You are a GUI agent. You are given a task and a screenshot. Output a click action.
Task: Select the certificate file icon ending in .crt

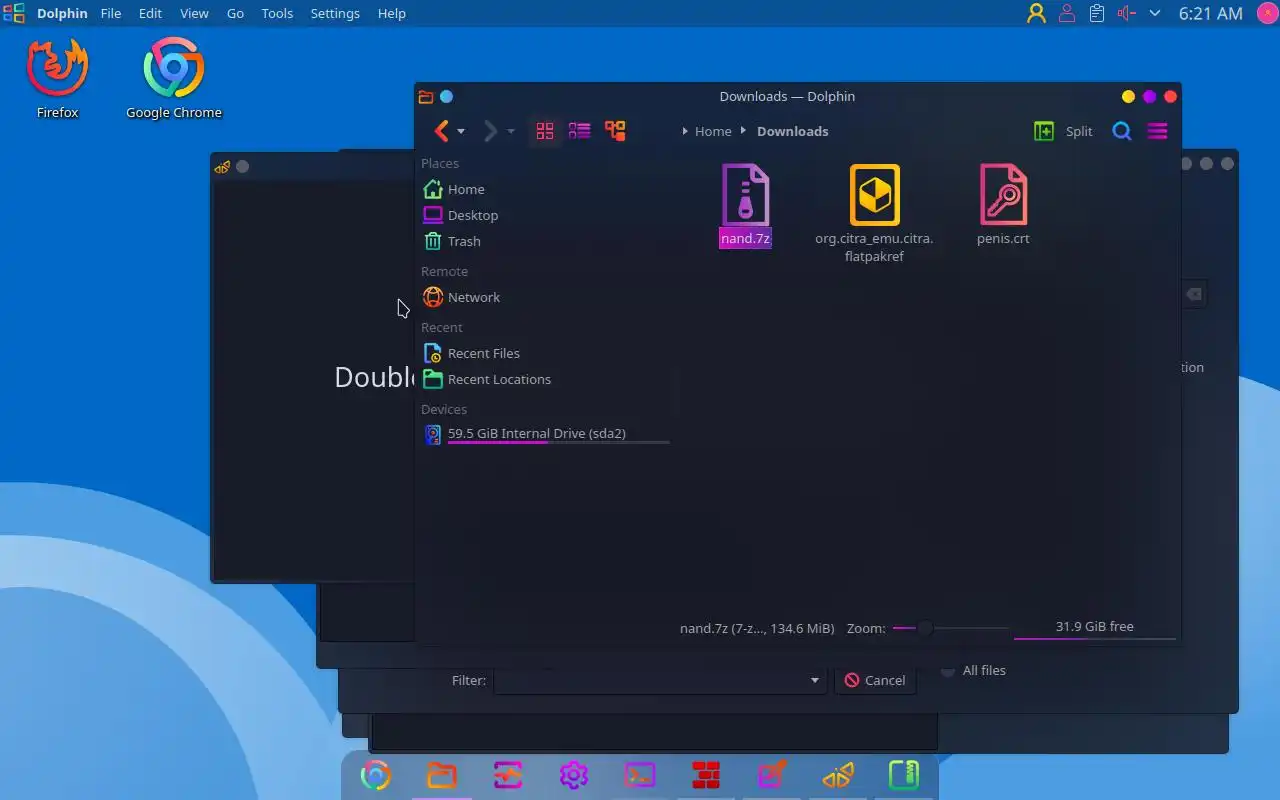1004,195
